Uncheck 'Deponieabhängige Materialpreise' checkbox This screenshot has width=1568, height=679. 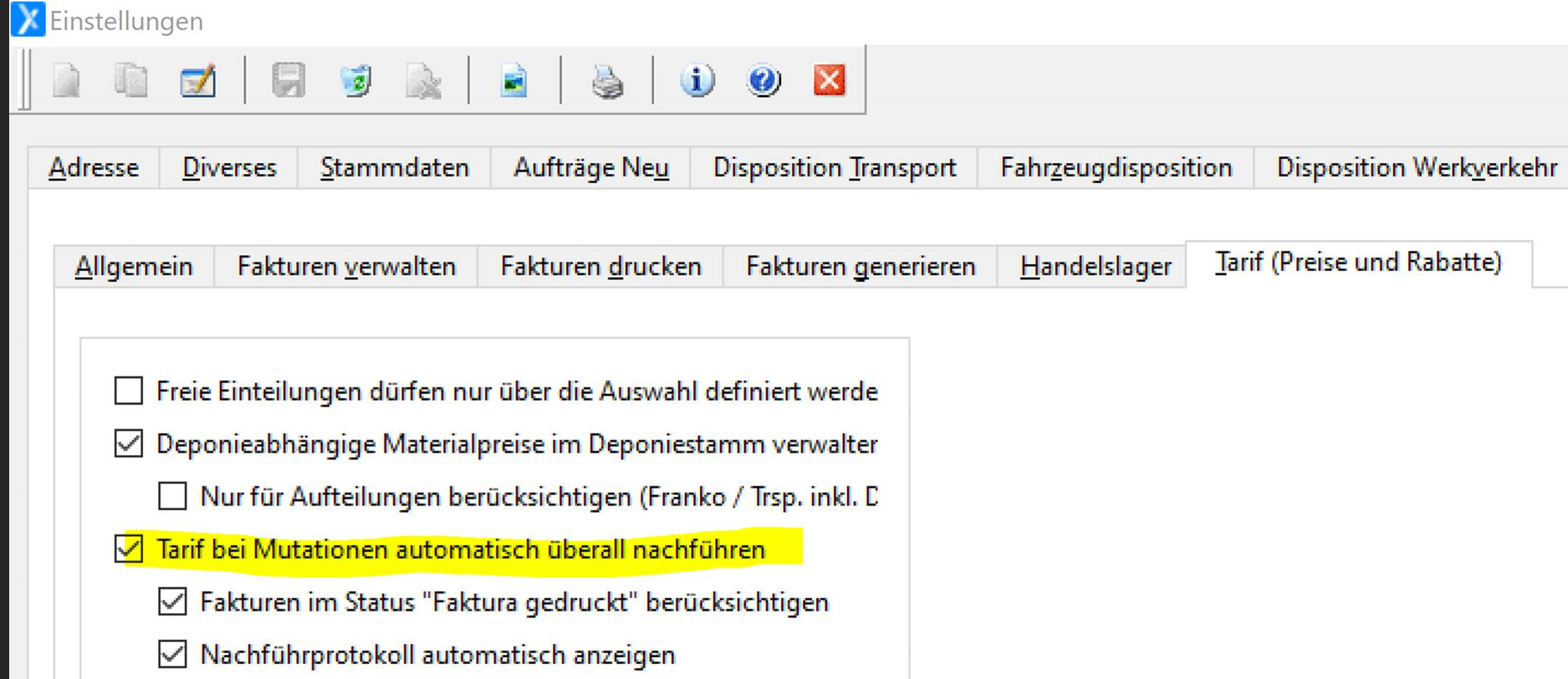129,443
